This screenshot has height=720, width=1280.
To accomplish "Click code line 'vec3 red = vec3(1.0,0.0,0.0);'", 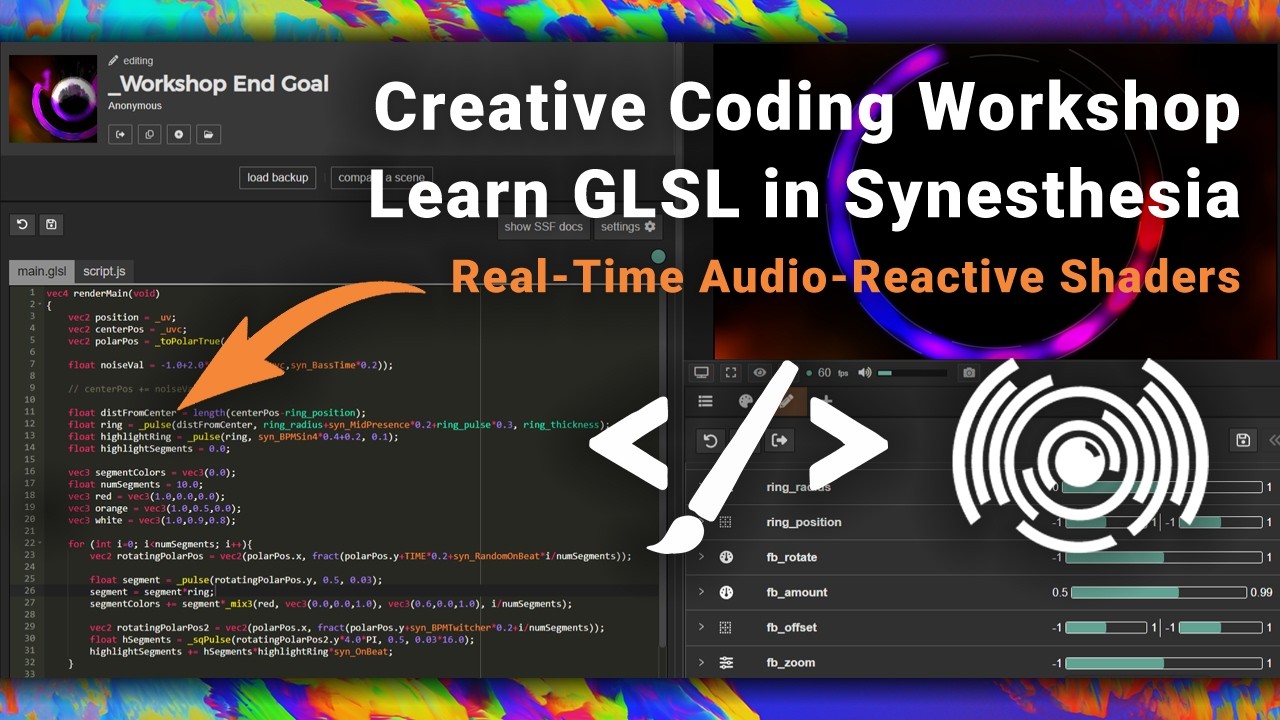I will [x=147, y=496].
